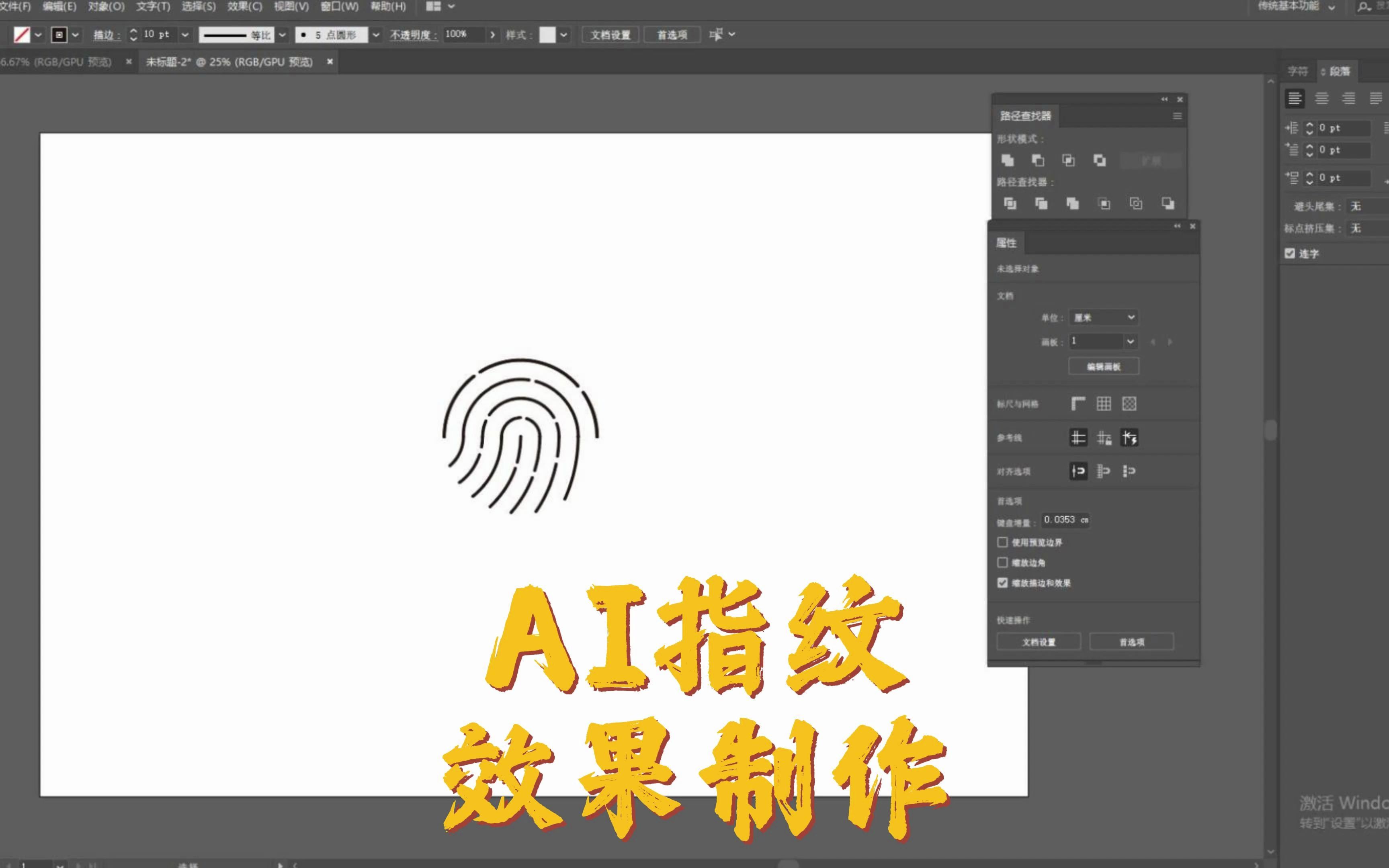Edit the 键盘增量 value field
The width and height of the screenshot is (1389, 868).
1065,521
